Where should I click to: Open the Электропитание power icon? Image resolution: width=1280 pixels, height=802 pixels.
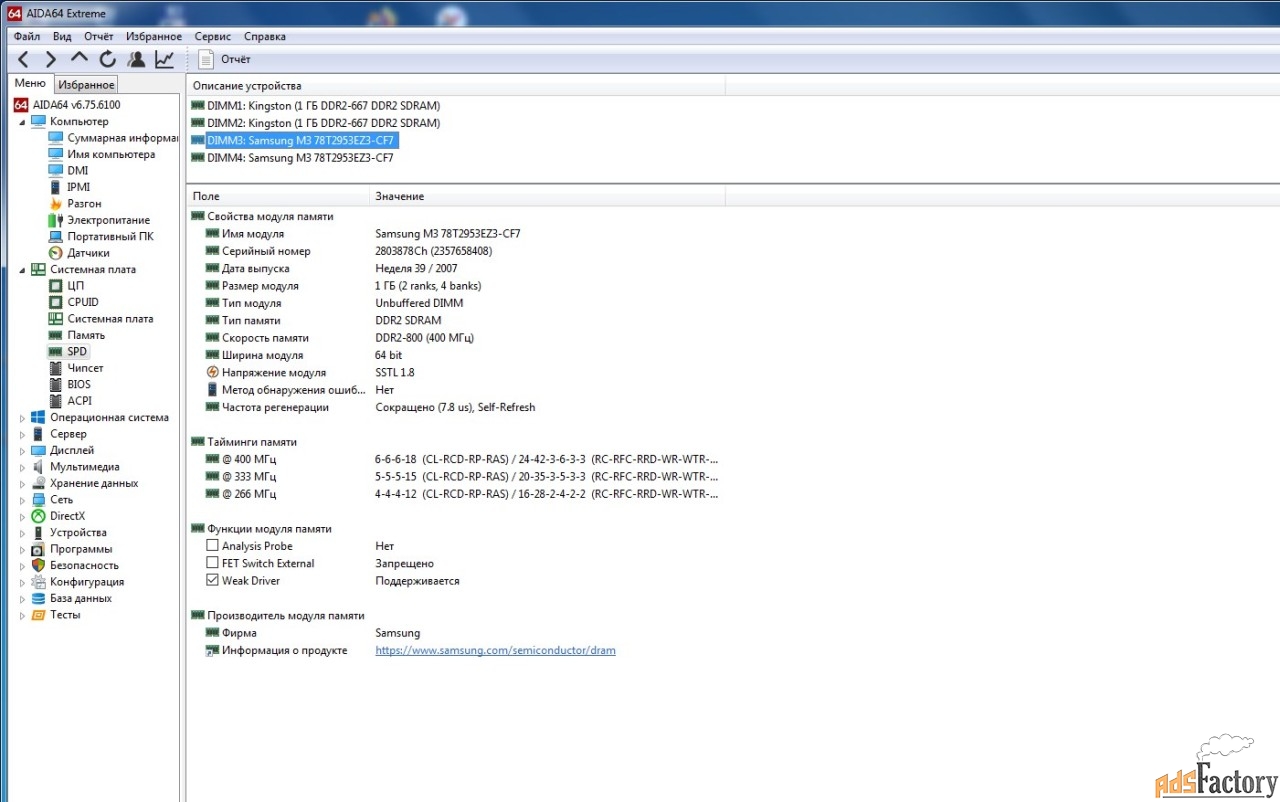[56, 220]
